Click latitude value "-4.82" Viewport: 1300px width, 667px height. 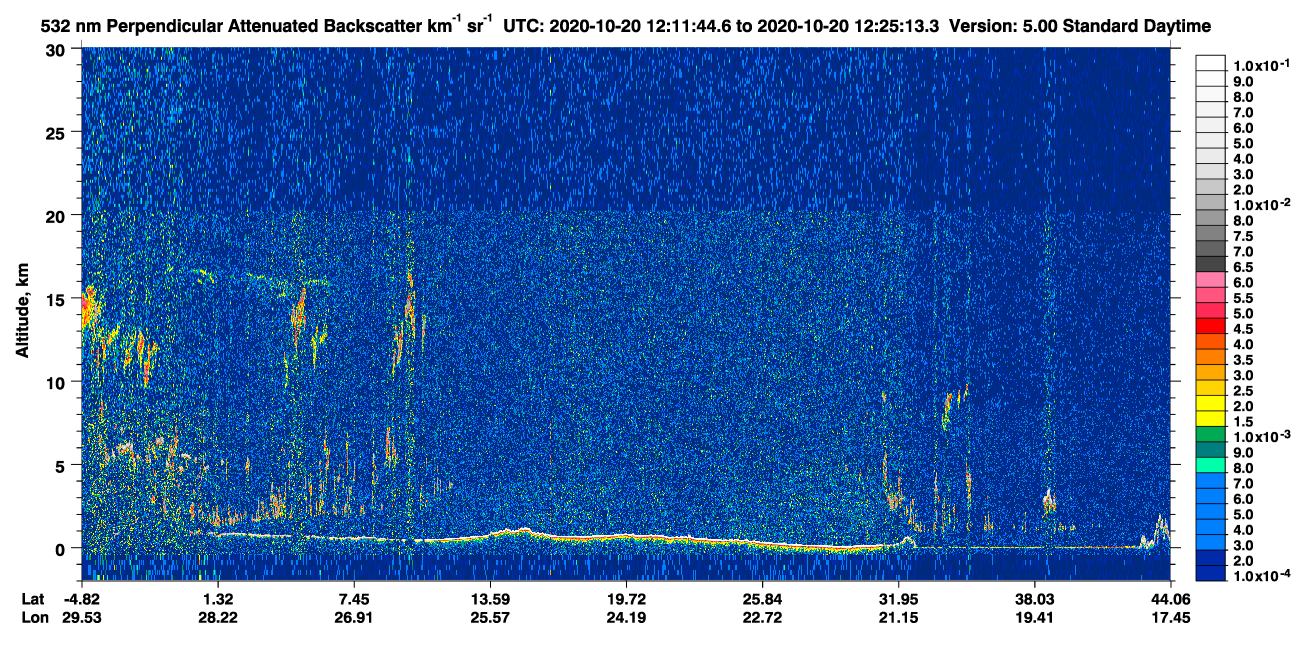[82, 599]
